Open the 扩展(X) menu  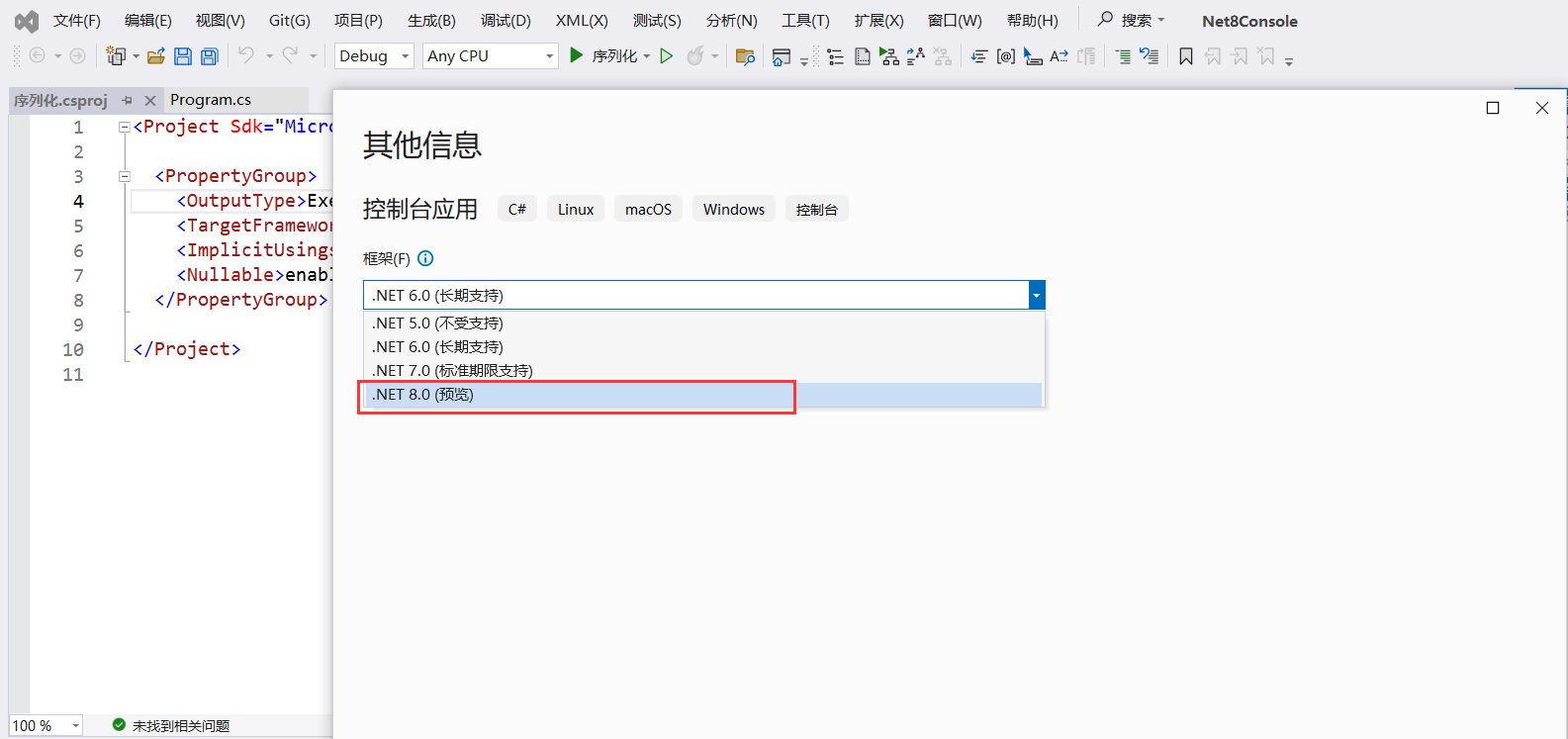tap(878, 20)
